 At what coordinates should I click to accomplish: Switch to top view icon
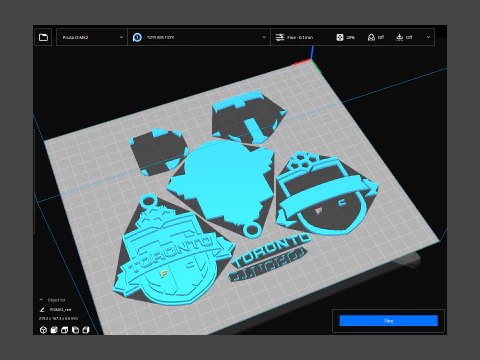[x=64, y=330]
